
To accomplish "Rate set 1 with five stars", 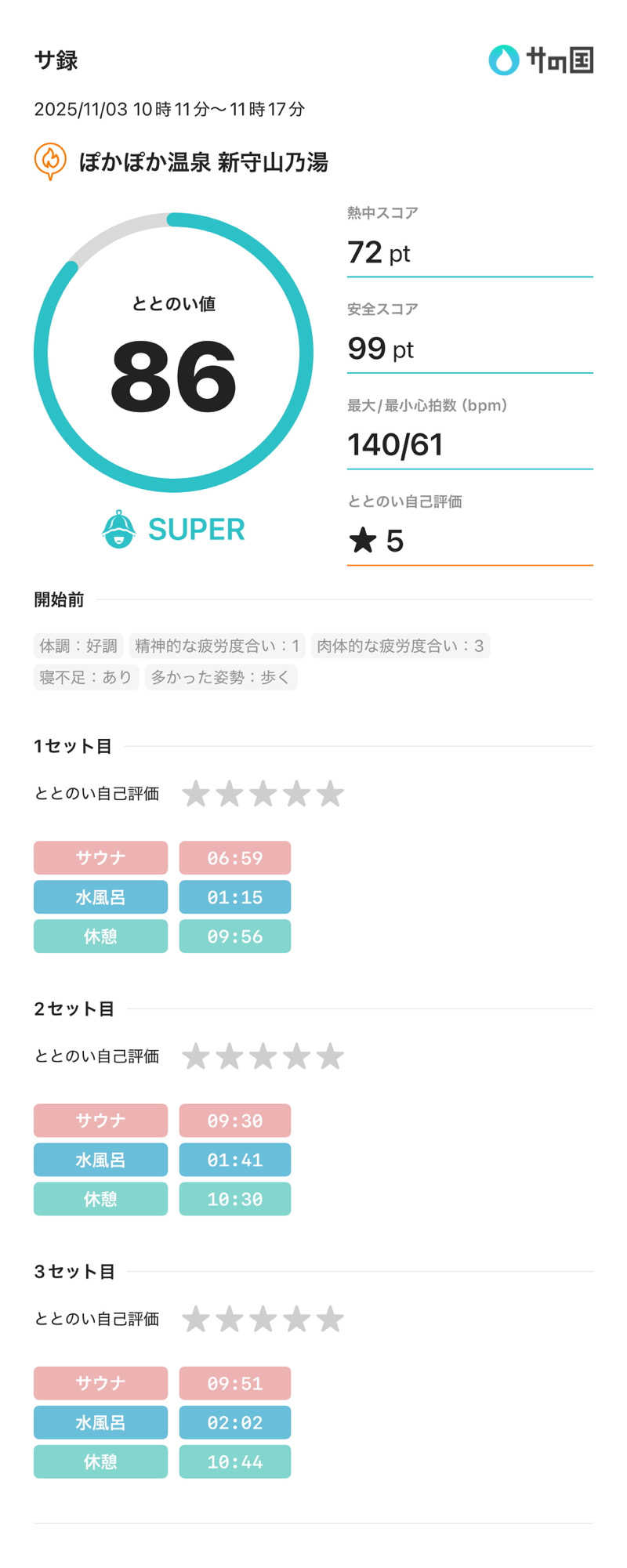I will coord(330,794).
